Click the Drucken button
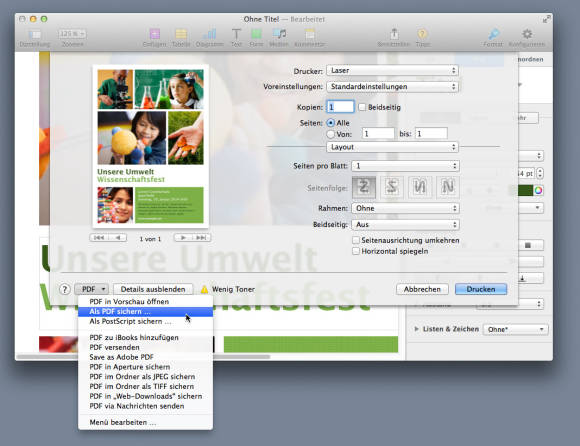Screen dimensions: 580x446 pos(481,289)
